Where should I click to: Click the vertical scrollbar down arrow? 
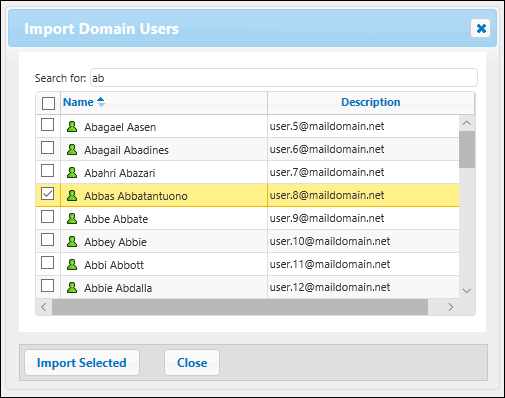click(x=467, y=291)
